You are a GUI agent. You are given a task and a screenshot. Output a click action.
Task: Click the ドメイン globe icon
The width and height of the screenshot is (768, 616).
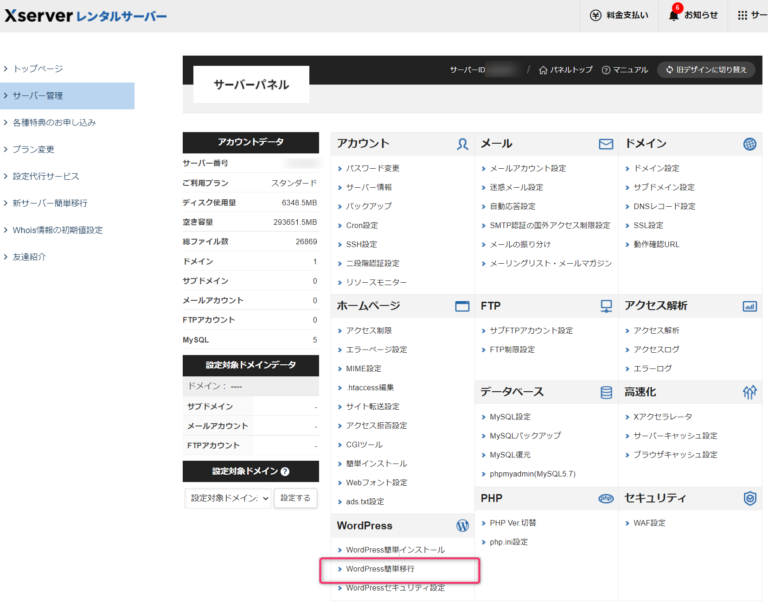click(749, 144)
